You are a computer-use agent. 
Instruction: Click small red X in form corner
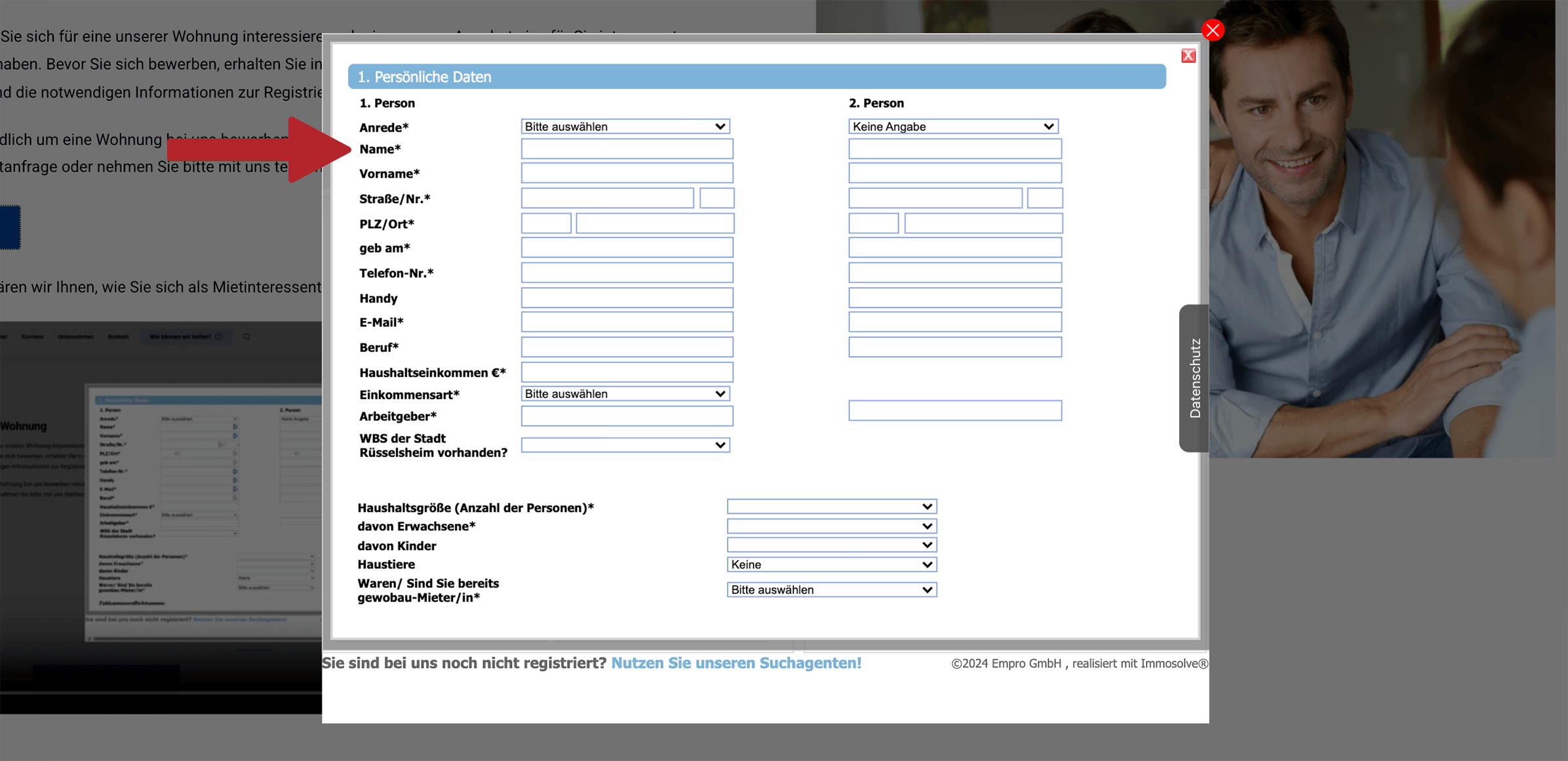coord(1188,56)
